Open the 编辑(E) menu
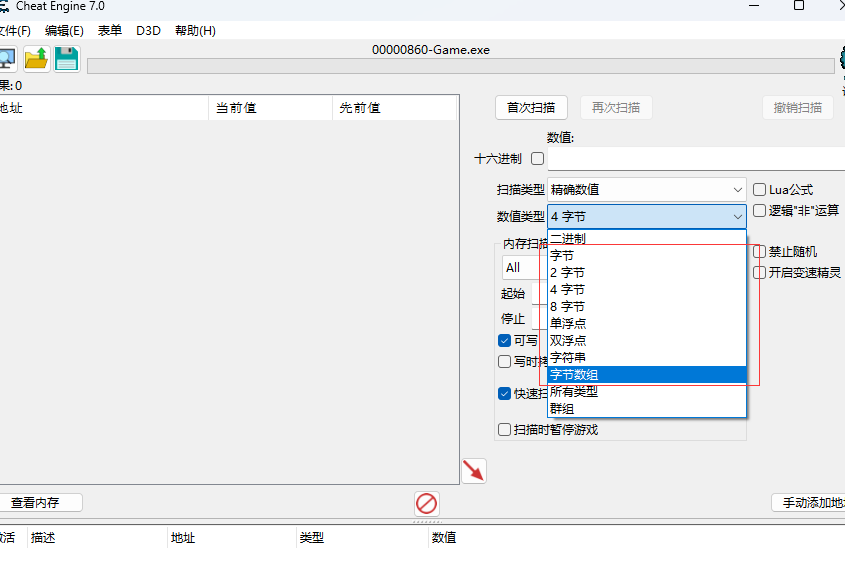The image size is (845, 584). click(64, 31)
